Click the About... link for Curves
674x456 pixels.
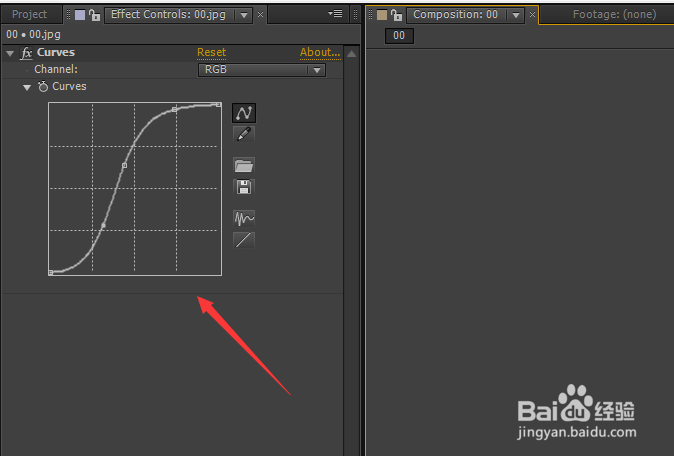click(x=320, y=52)
